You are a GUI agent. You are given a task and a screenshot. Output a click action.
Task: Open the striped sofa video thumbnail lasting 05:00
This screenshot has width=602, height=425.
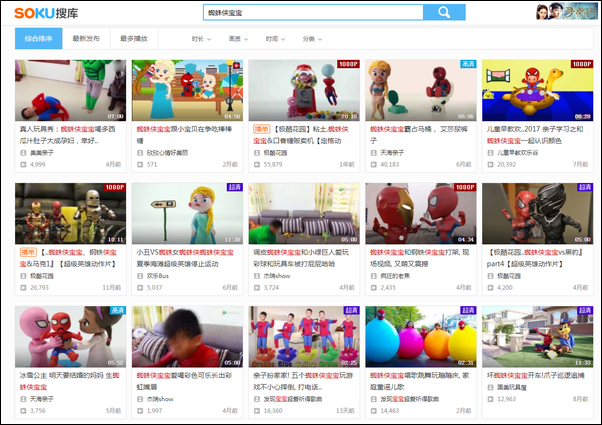pos(304,213)
